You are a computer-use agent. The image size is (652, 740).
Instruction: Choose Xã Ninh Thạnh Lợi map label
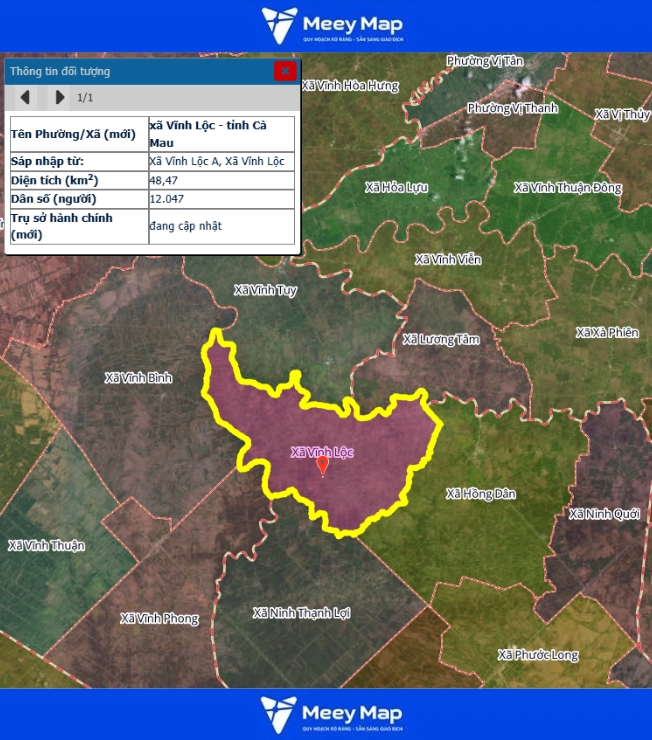point(301,612)
